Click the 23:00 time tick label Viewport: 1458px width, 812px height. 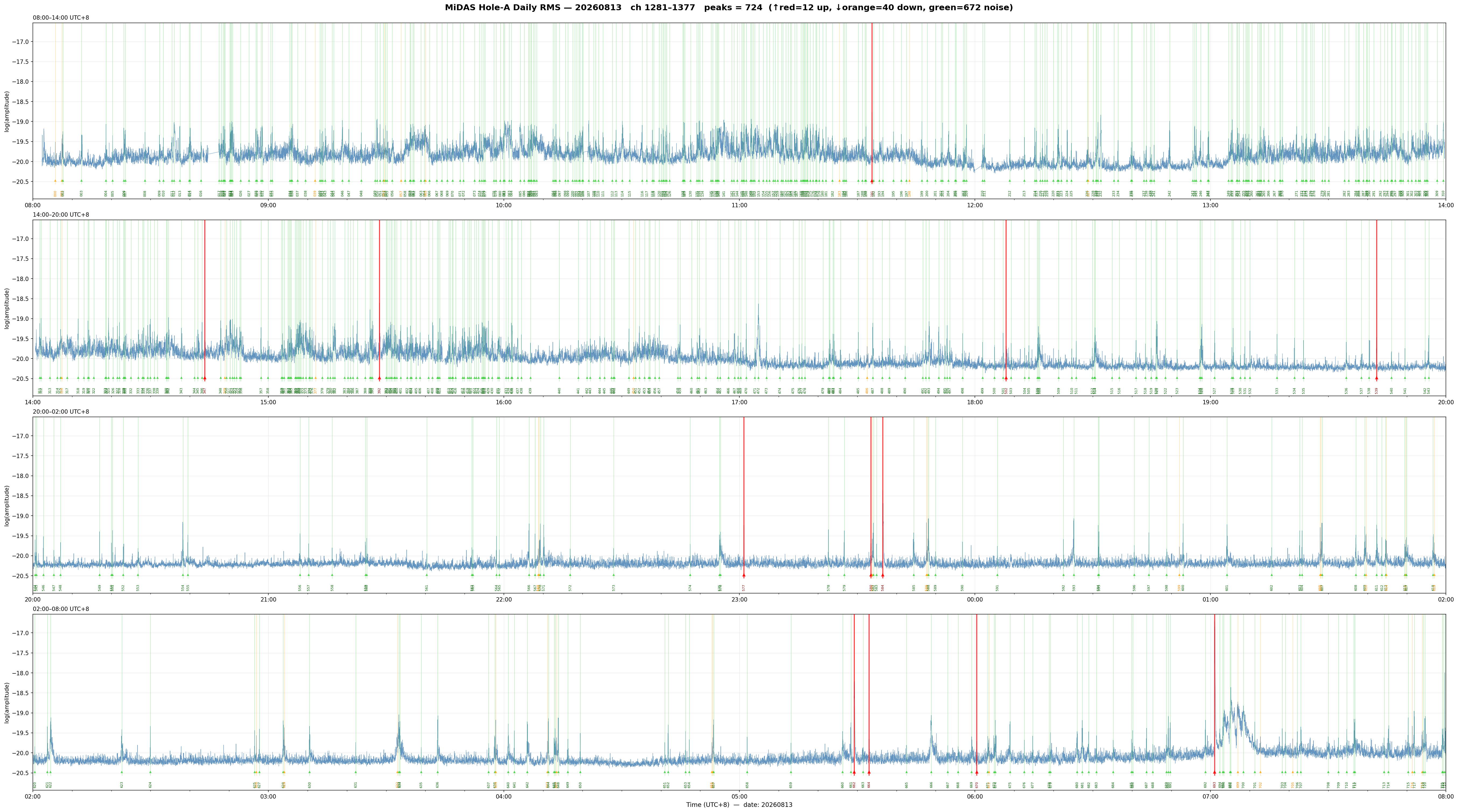[x=739, y=599]
